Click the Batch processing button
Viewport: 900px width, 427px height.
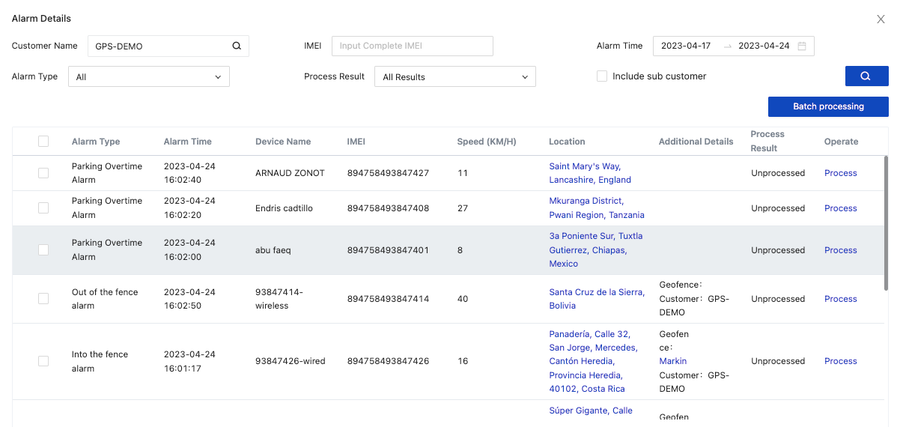click(x=828, y=106)
